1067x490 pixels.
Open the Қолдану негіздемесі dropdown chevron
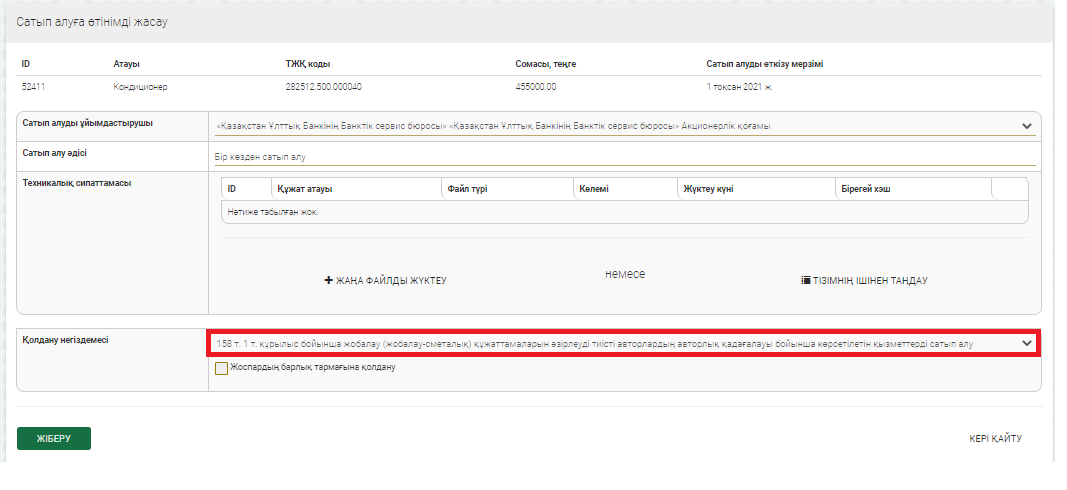[x=1026, y=343]
